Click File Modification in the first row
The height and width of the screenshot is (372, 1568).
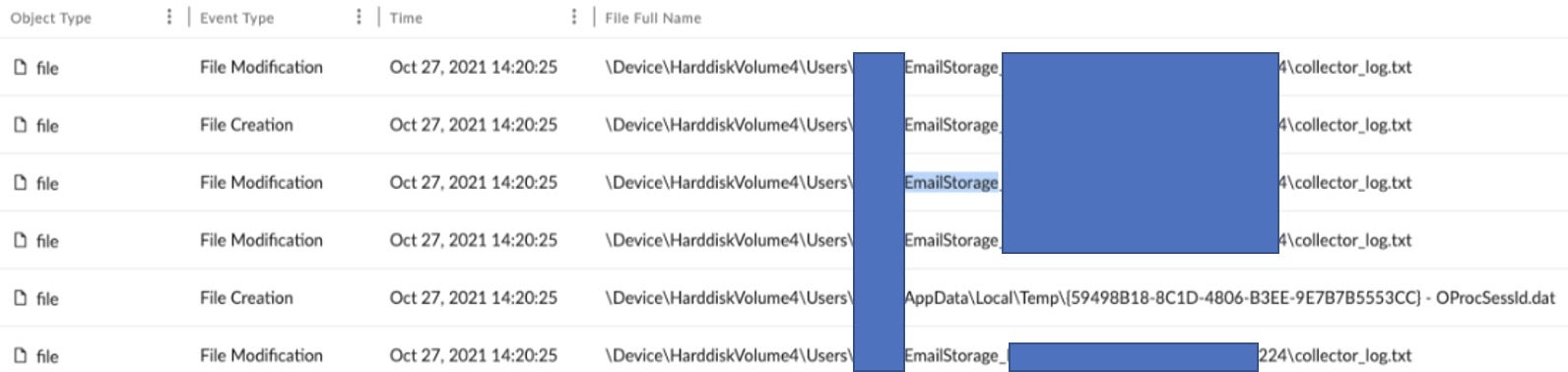261,67
